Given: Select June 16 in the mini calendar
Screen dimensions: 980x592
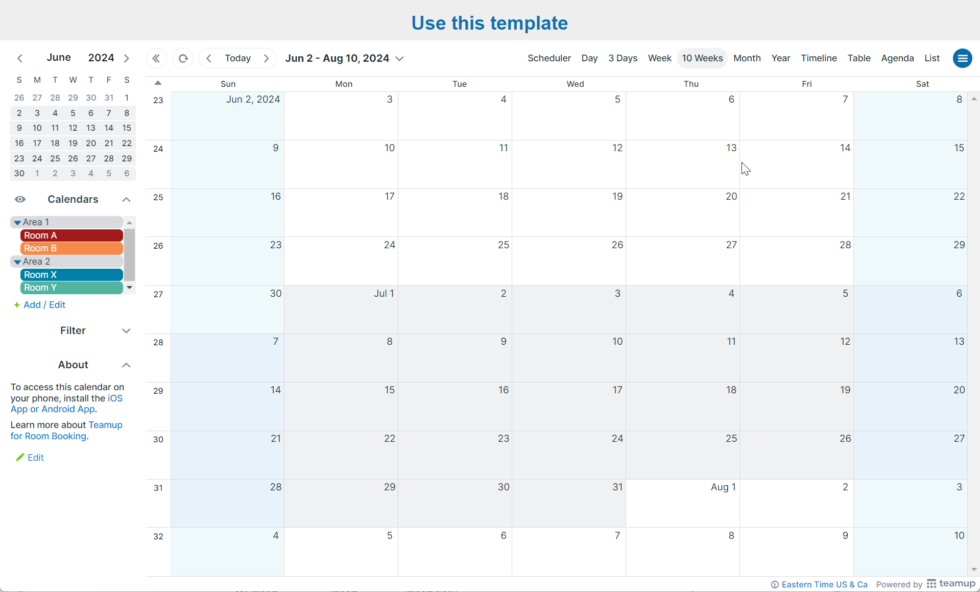Looking at the screenshot, I should pos(18,143).
